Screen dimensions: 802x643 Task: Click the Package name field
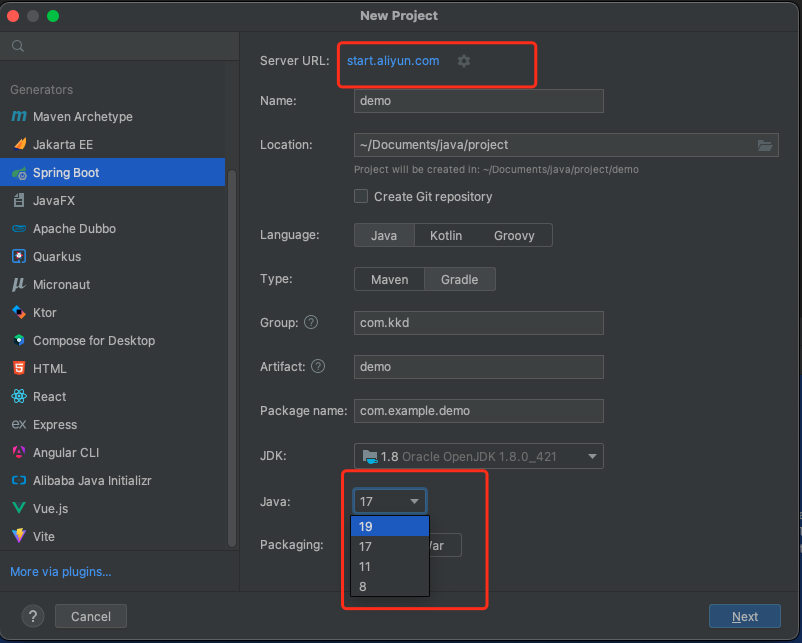tap(479, 411)
